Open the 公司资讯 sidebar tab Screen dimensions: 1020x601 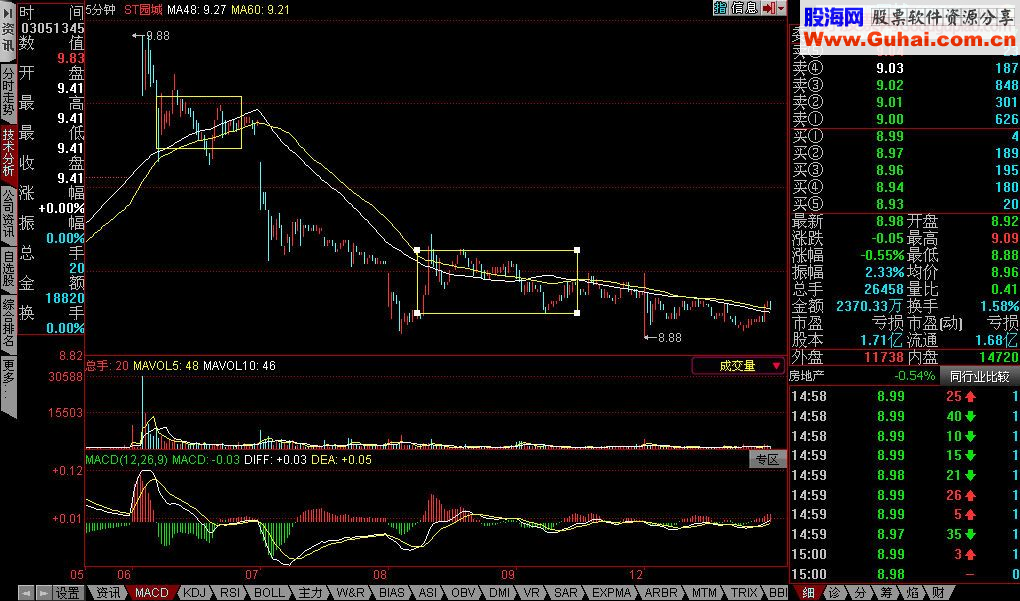pyautogui.click(x=7, y=213)
